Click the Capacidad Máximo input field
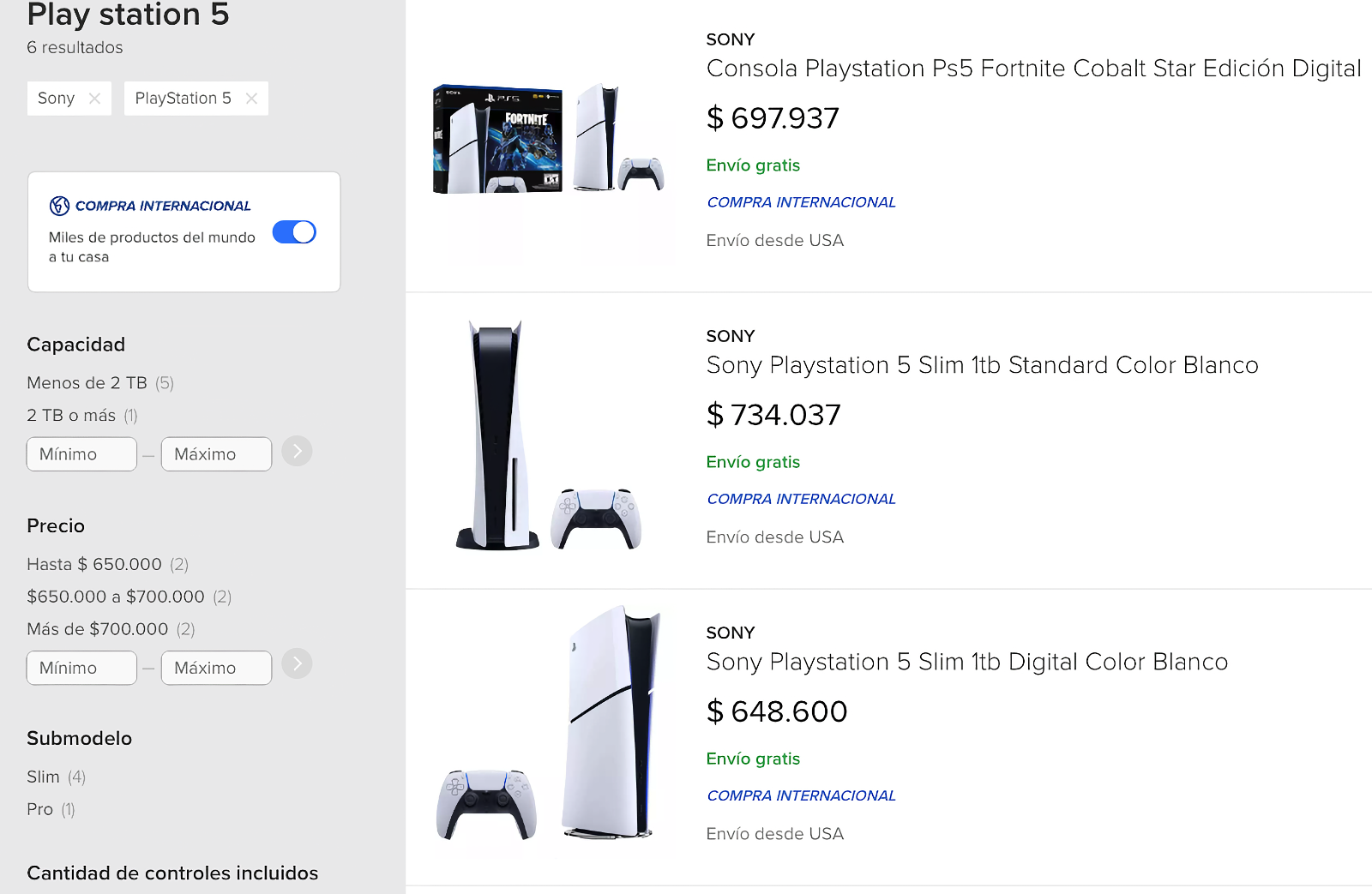This screenshot has height=894, width=1372. [x=216, y=454]
